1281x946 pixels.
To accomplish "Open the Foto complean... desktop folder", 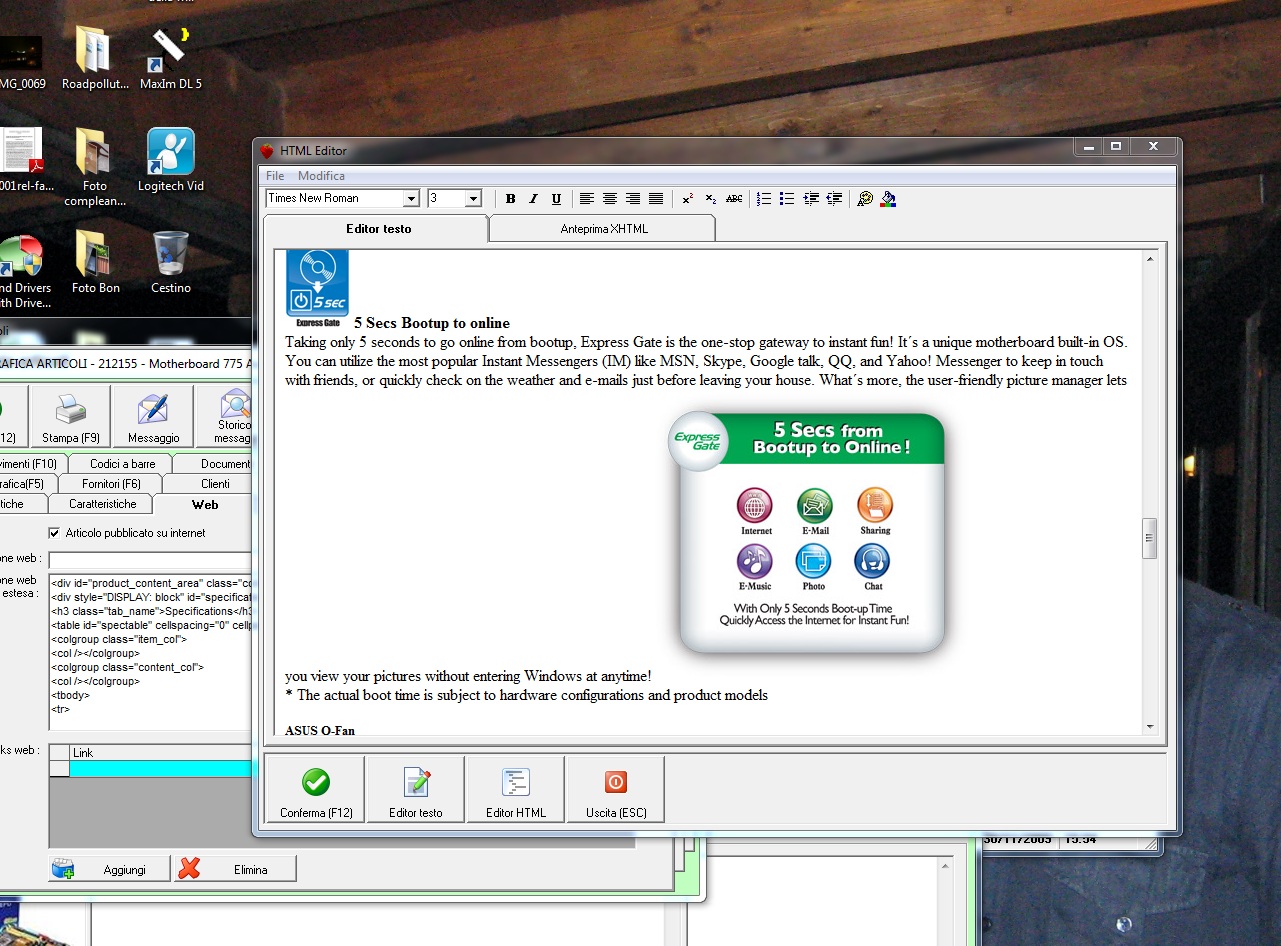I will tap(95, 167).
